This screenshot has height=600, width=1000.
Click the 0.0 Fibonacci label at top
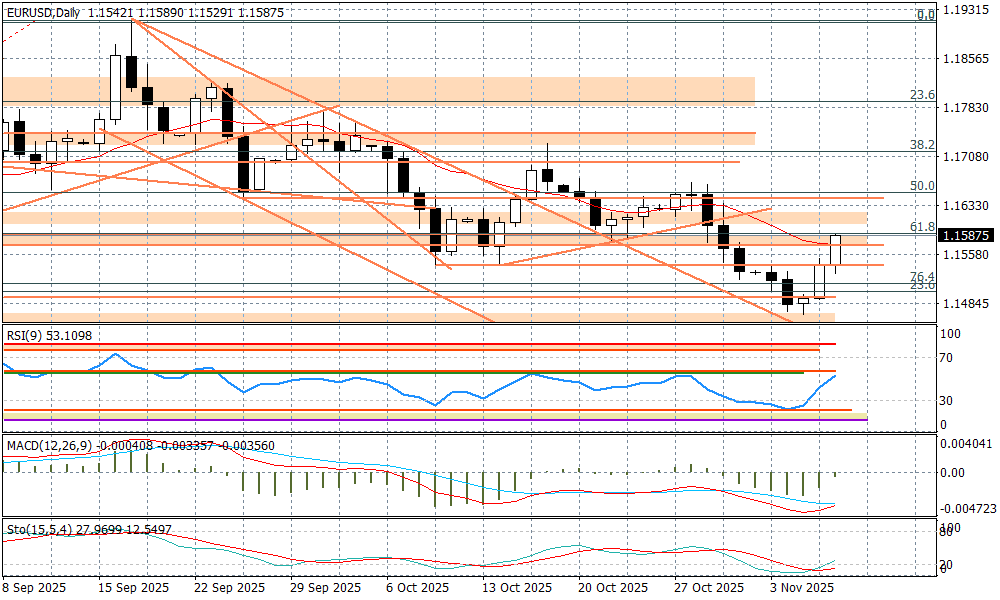pos(926,15)
